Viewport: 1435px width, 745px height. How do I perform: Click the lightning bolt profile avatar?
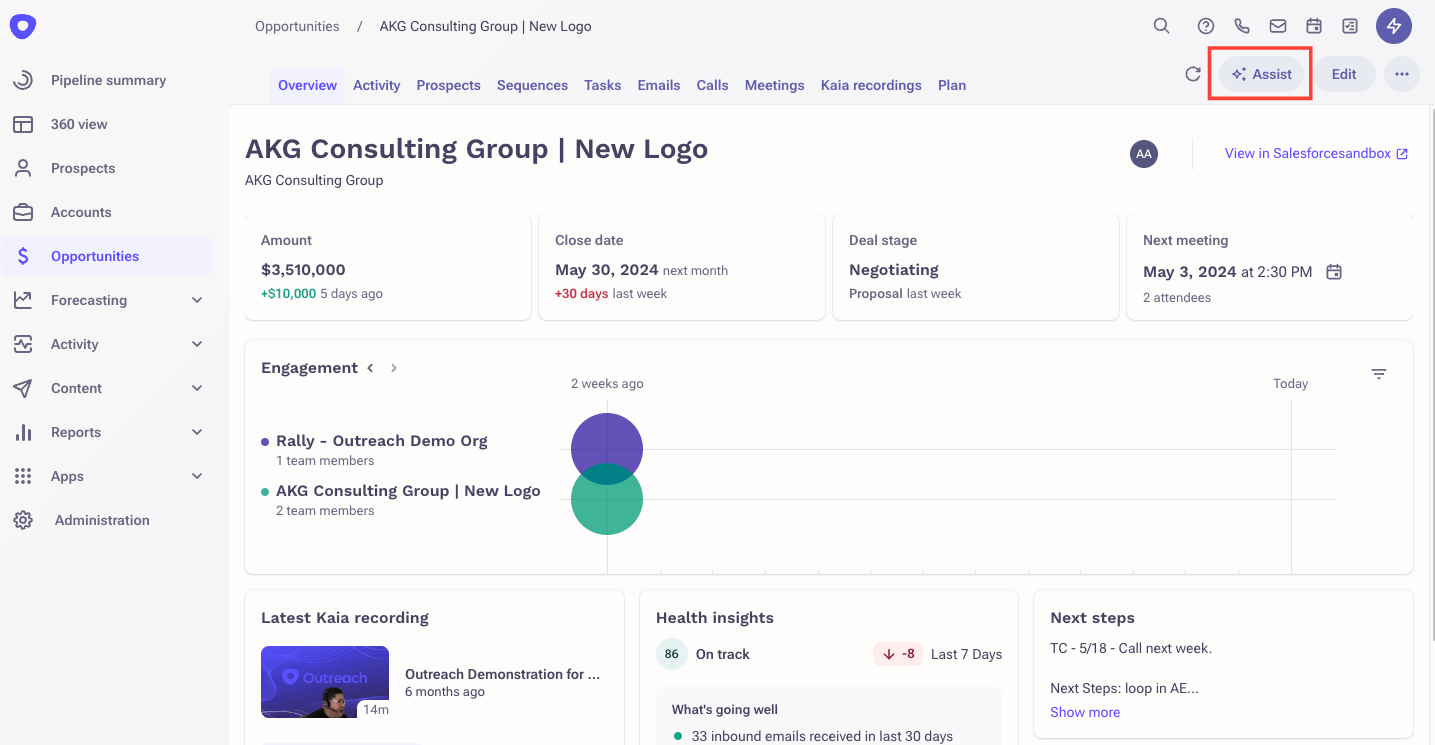click(1394, 26)
